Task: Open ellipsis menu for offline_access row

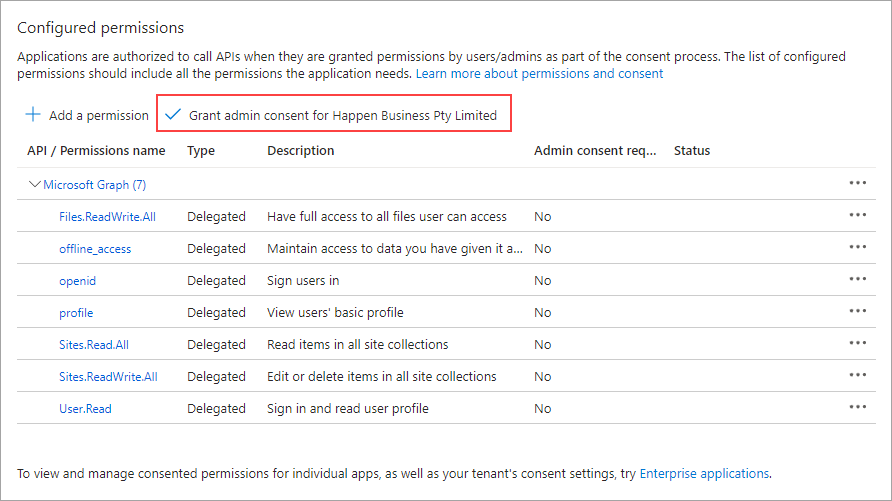Action: pyautogui.click(x=857, y=248)
